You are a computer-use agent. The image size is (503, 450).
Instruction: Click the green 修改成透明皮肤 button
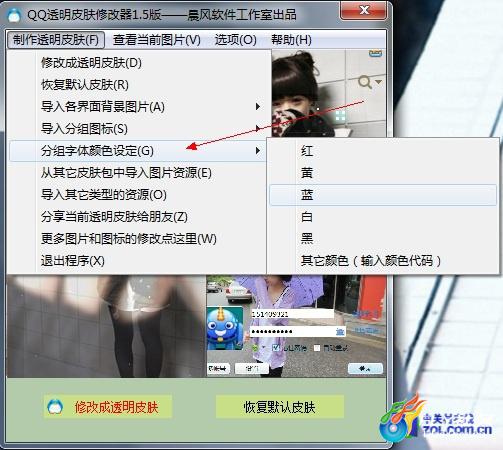pyautogui.click(x=108, y=407)
